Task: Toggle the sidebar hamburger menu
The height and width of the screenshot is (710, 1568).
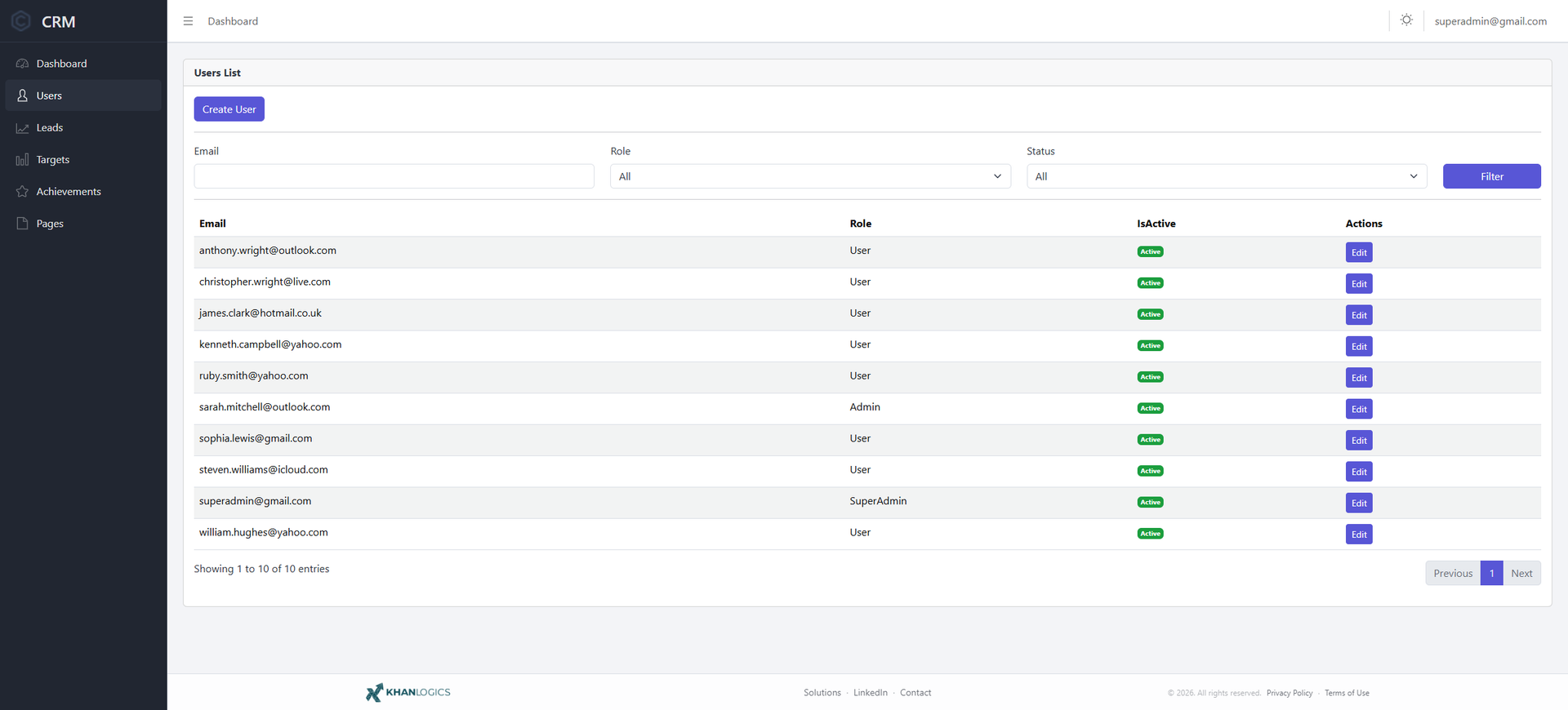Action: [x=188, y=21]
